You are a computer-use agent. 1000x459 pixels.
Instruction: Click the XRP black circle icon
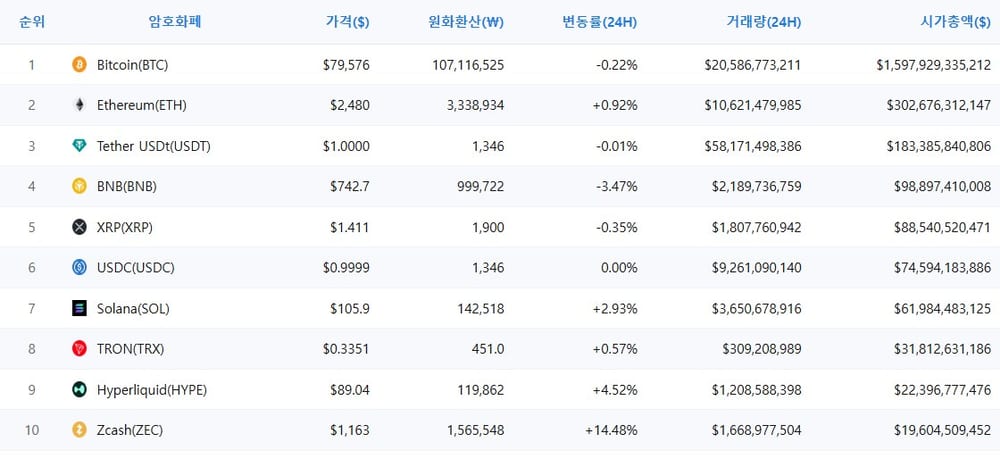[x=79, y=227]
